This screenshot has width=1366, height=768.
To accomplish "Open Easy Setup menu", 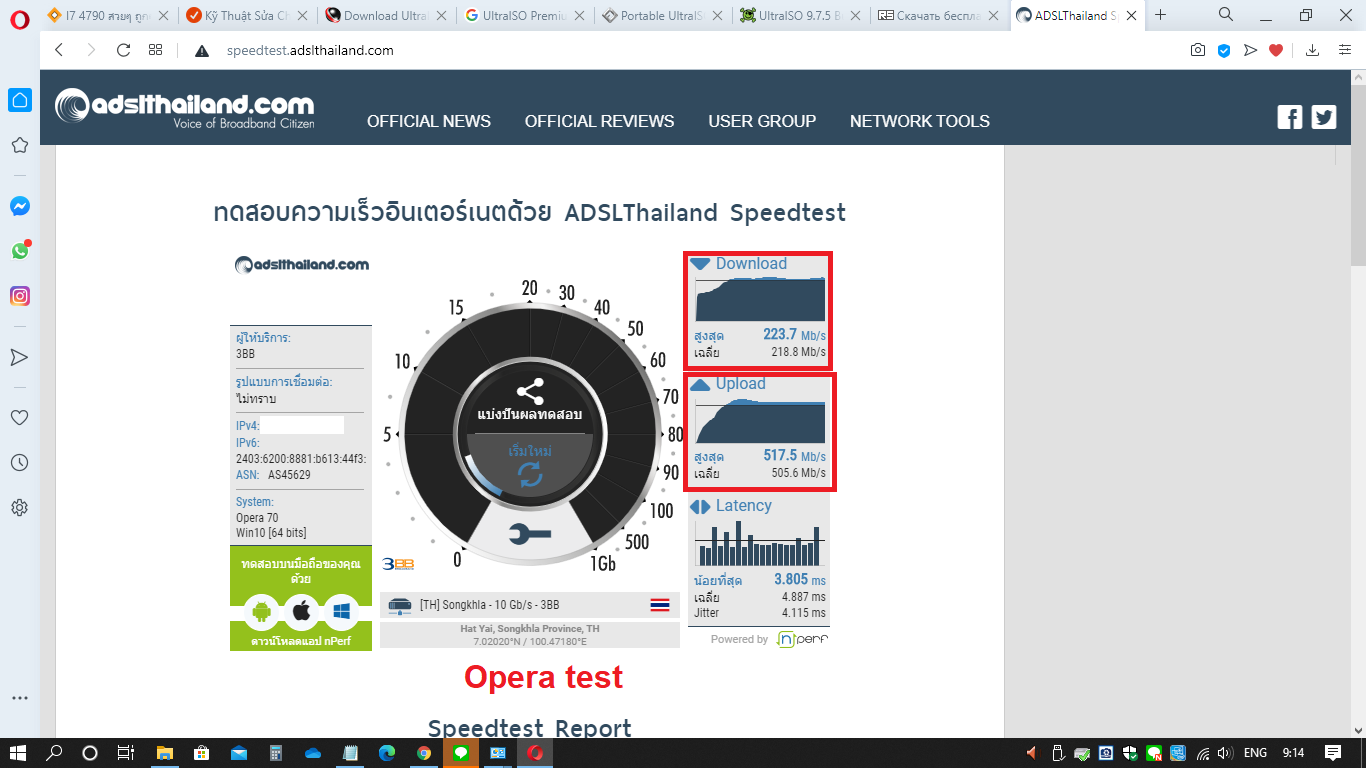I will click(1344, 50).
